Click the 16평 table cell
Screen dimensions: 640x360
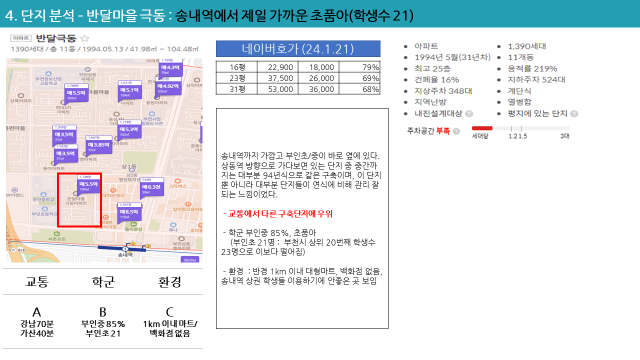pos(237,67)
